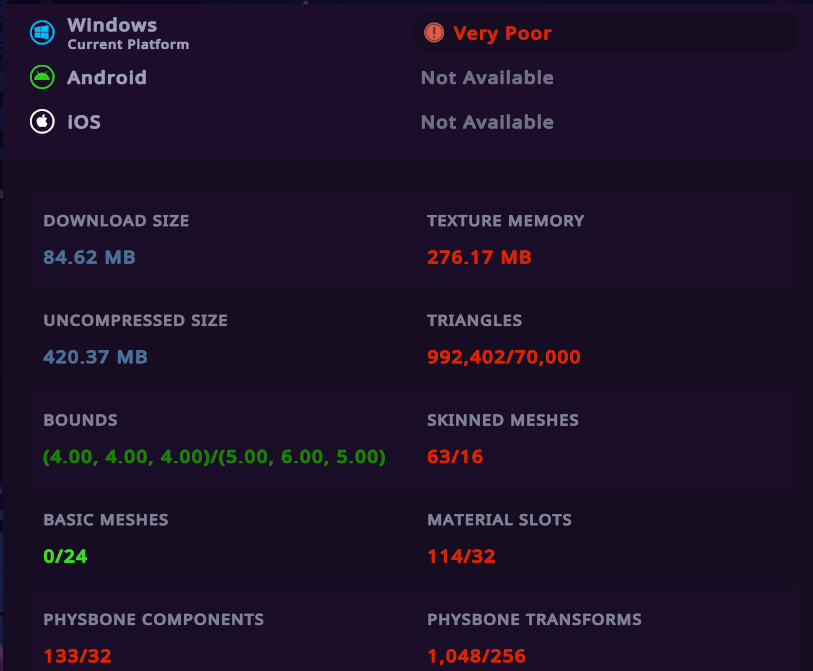Click iOS's Not Available status

(x=487, y=122)
